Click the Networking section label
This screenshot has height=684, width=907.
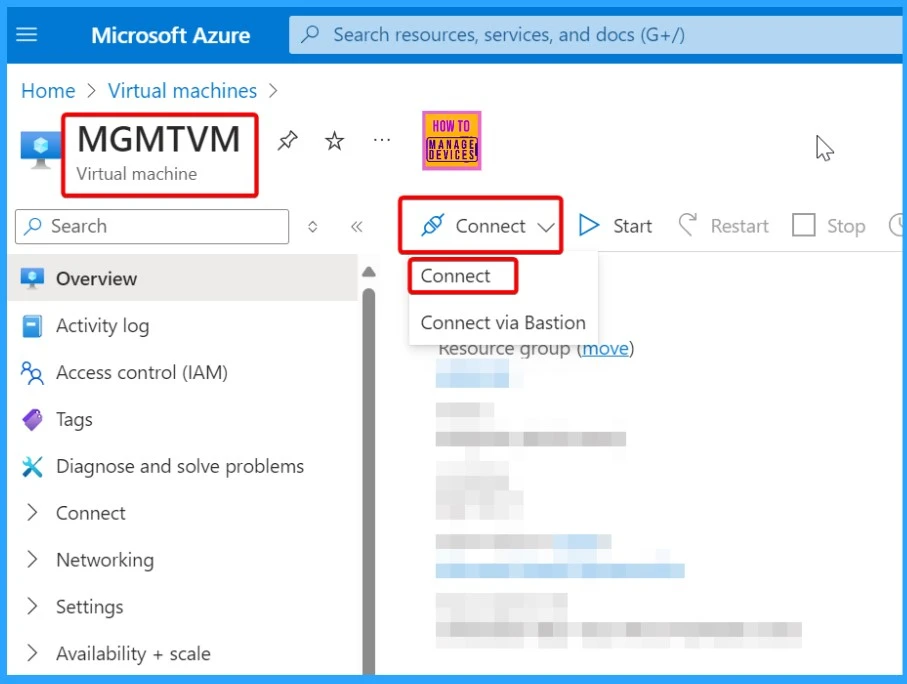point(105,560)
